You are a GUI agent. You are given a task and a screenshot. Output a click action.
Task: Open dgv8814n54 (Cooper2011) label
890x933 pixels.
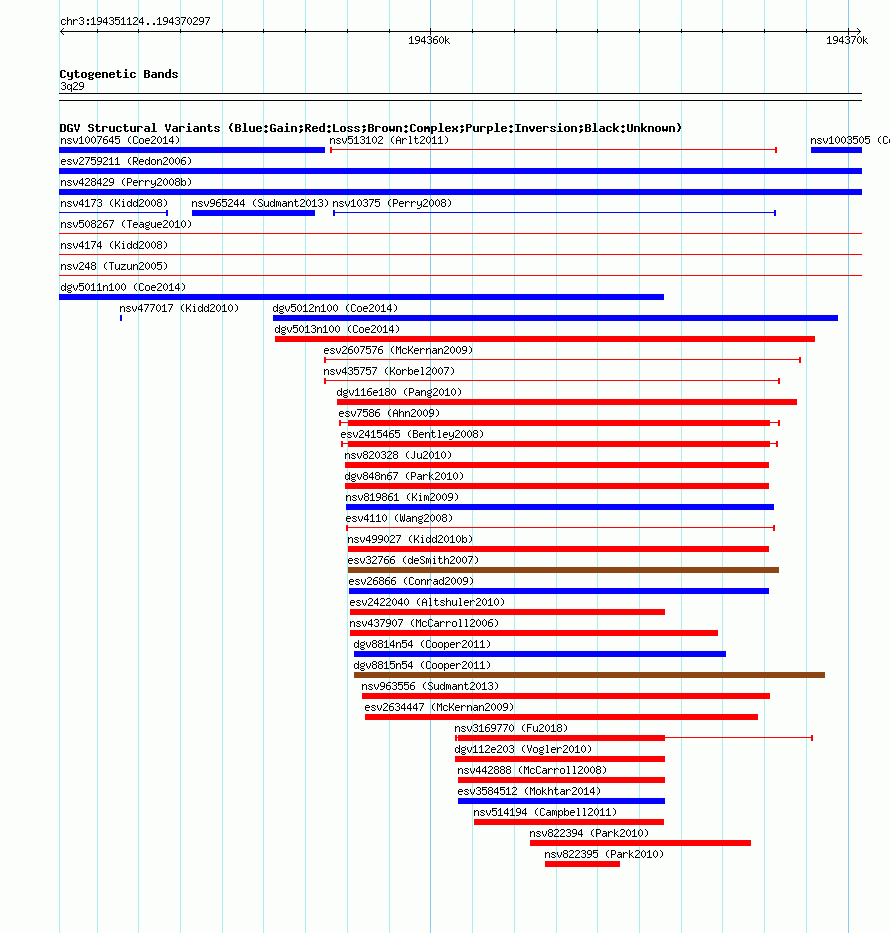(x=422, y=644)
